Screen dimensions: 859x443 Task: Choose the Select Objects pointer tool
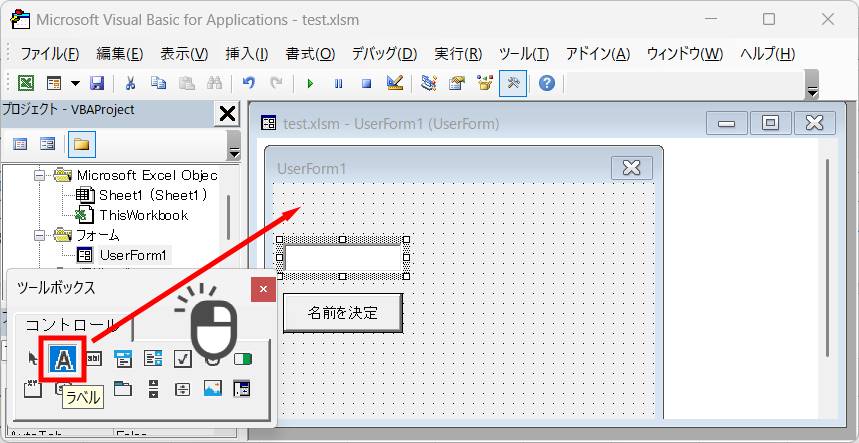[x=33, y=359]
